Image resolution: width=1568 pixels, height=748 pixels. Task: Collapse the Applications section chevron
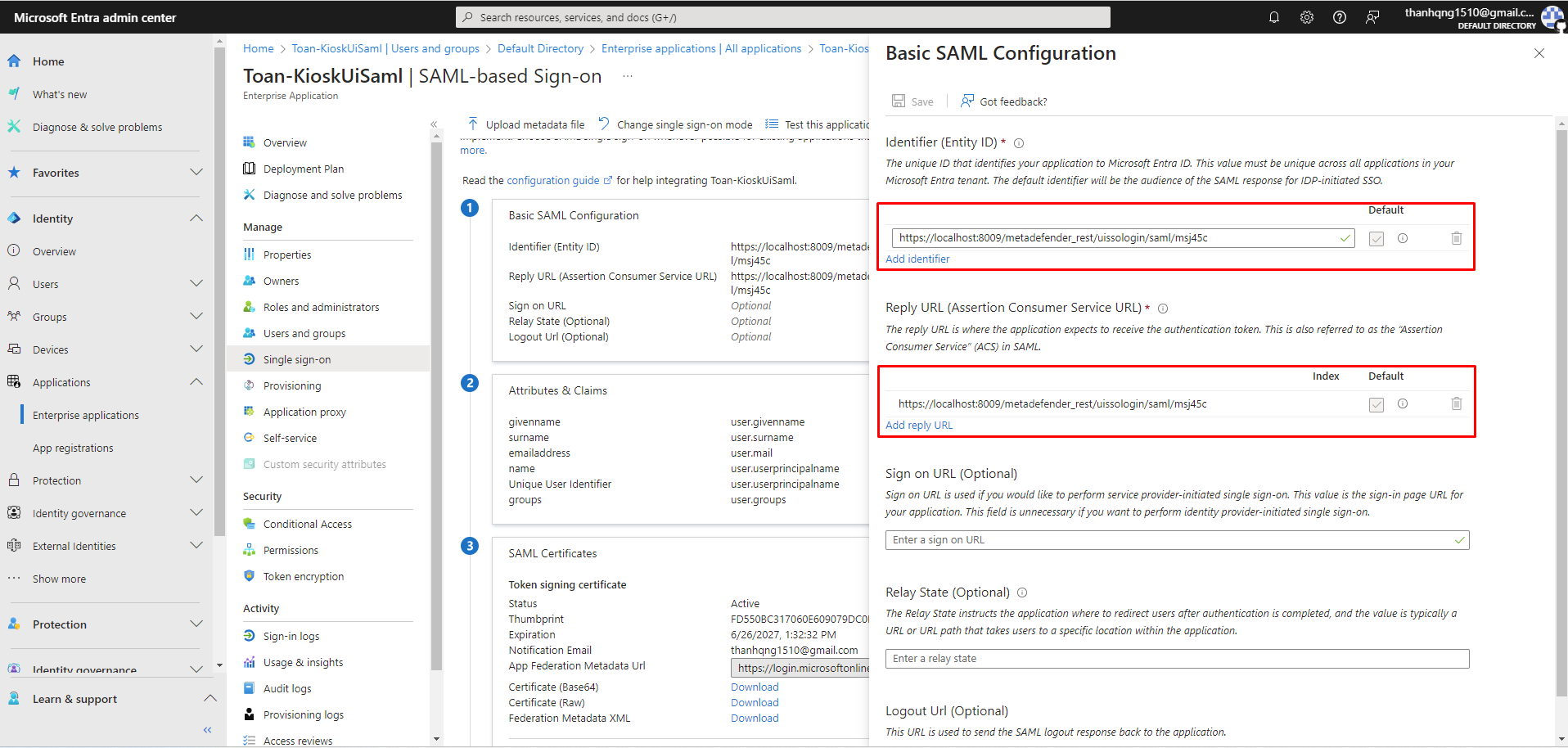(x=196, y=382)
